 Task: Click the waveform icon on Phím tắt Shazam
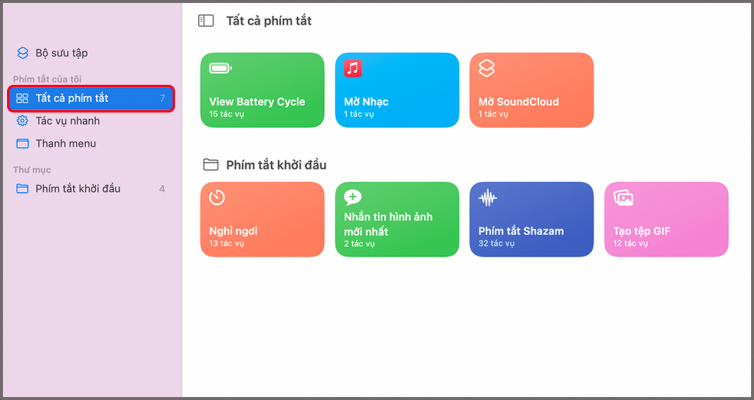click(488, 198)
